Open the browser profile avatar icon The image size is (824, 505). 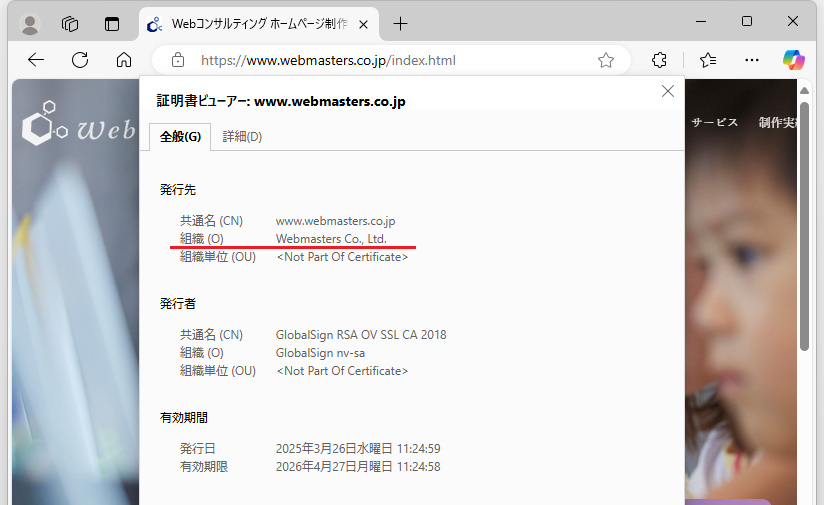(30, 24)
